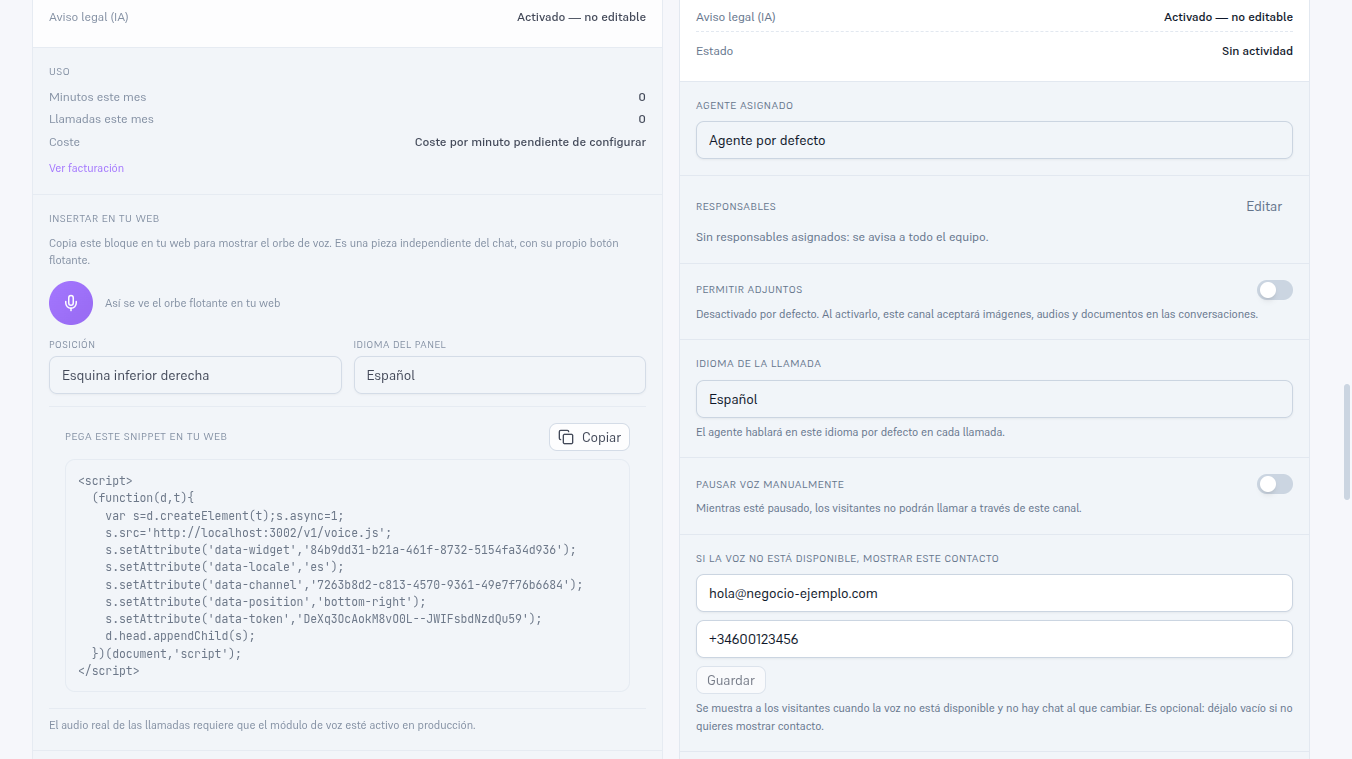Copy the web snippet with Copiar
Screen dimensions: 1352x759
coord(589,437)
